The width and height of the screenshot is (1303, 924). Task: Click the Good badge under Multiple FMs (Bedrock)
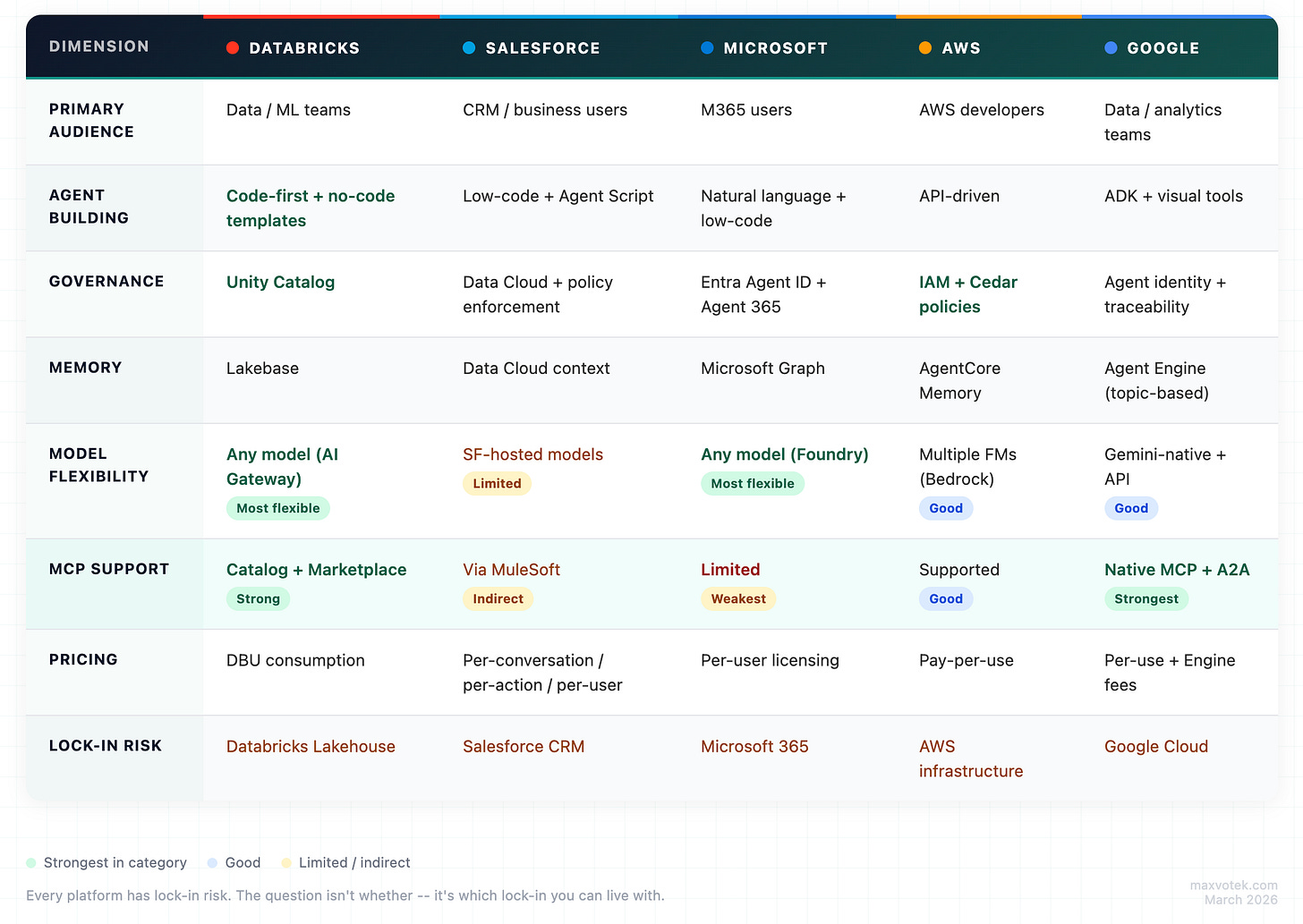(x=946, y=508)
